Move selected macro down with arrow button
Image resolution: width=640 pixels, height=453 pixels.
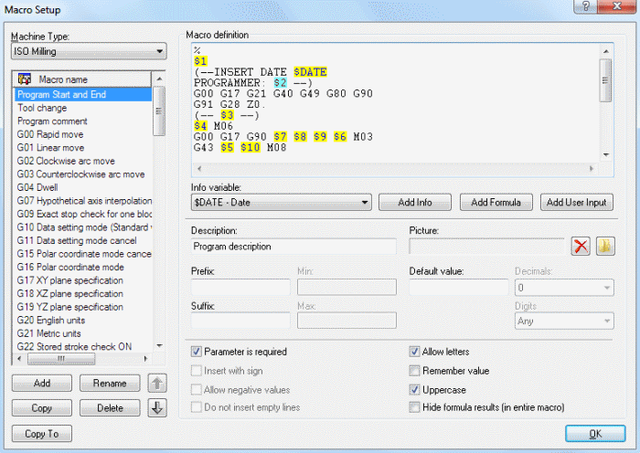tap(157, 408)
